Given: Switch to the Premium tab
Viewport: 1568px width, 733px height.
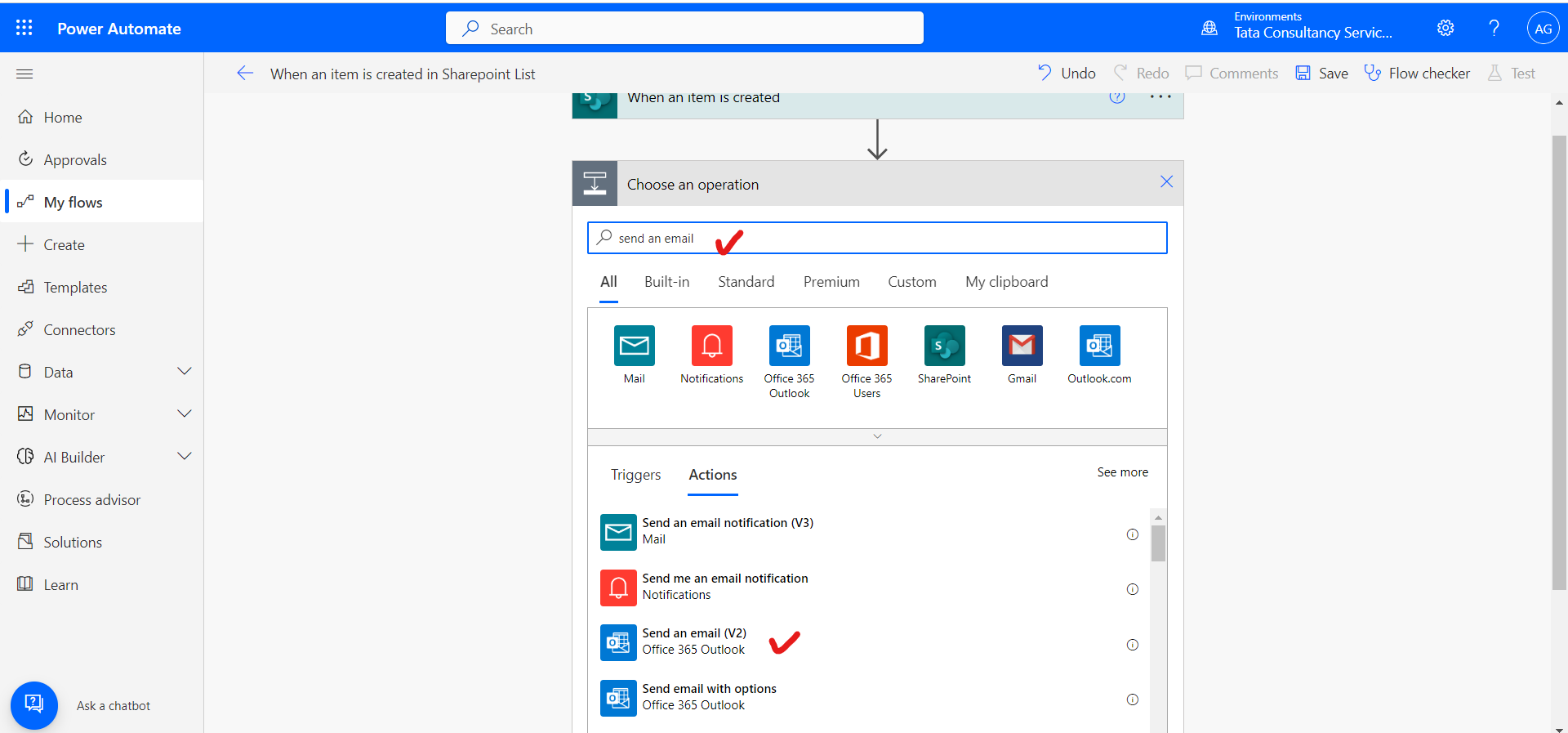Looking at the screenshot, I should click(x=831, y=282).
